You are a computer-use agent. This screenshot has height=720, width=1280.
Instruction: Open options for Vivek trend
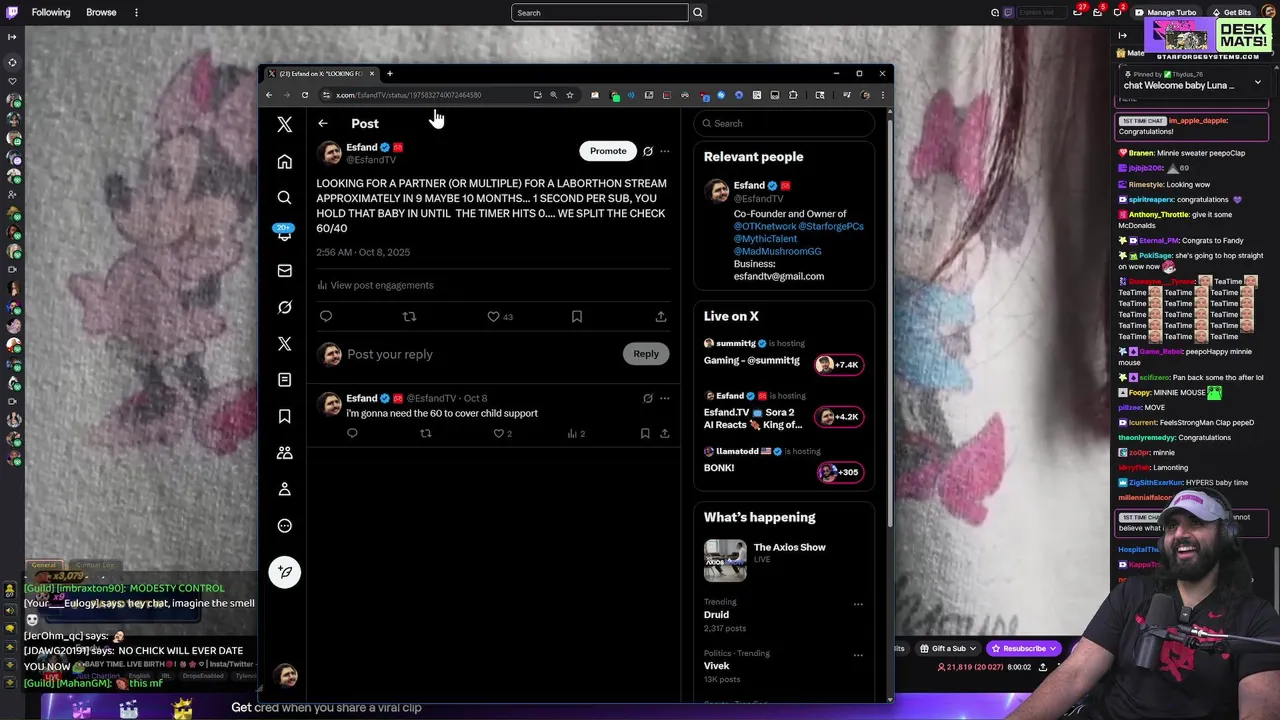858,655
